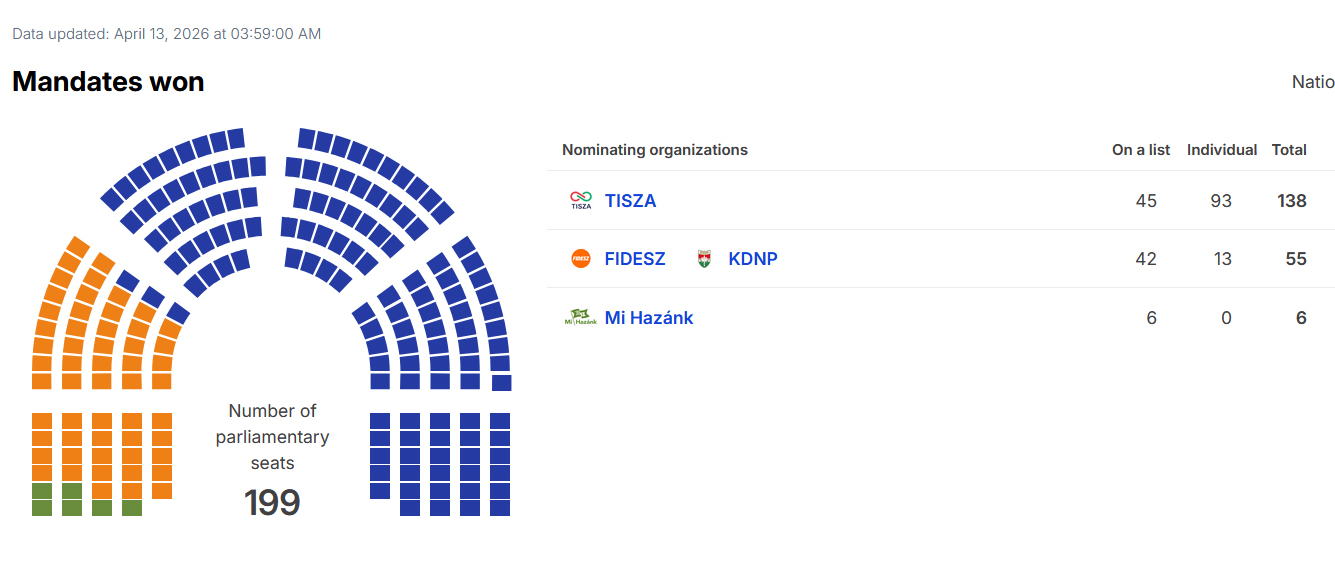Click TISZA's total of 138 mandates
Image resolution: width=1335 pixels, height=561 pixels.
tap(1292, 201)
